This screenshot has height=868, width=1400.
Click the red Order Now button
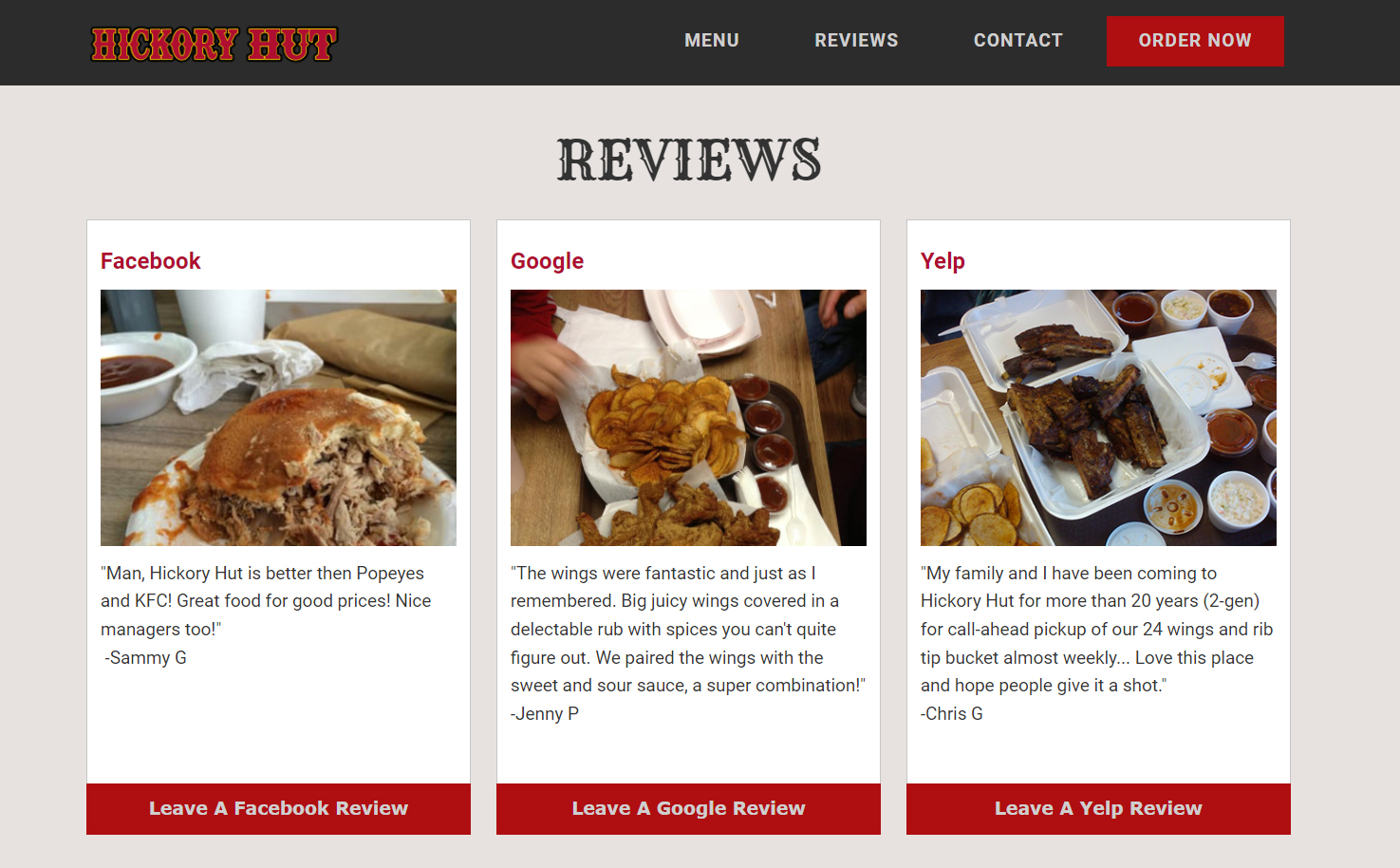[x=1195, y=41]
